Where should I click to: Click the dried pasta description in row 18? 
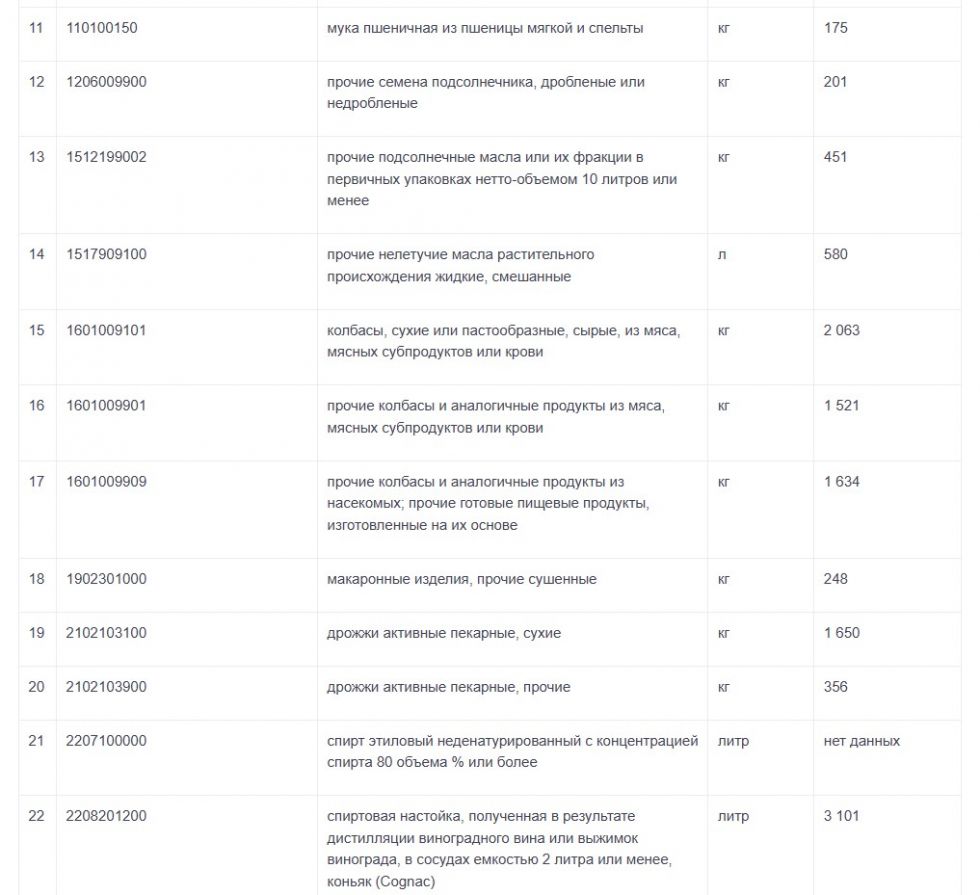pyautogui.click(x=461, y=579)
